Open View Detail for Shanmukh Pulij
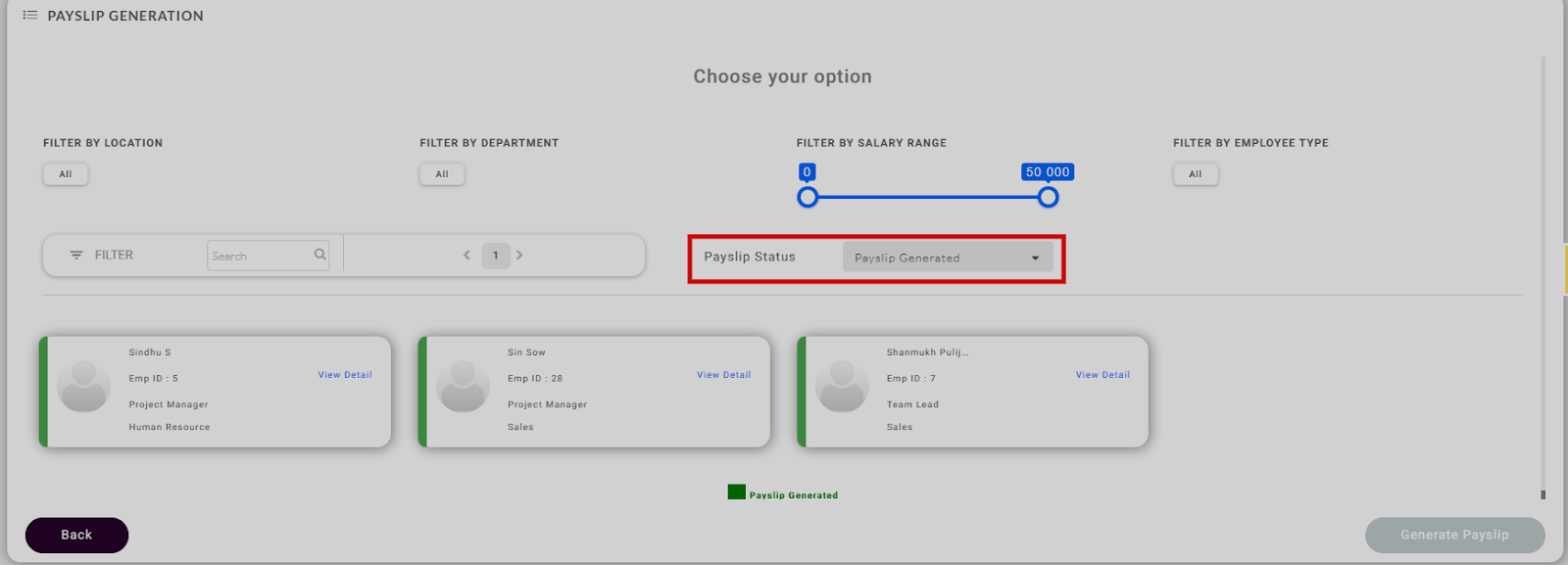 point(1102,375)
